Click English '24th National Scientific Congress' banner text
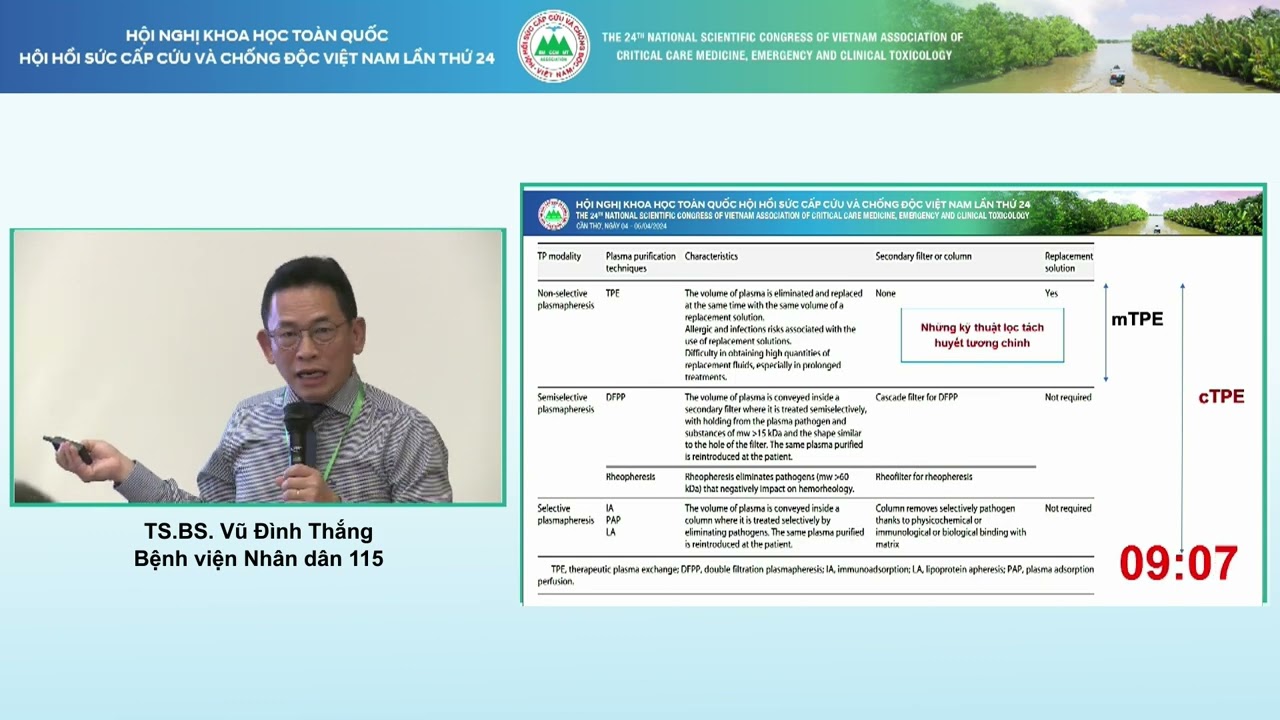1280x720 pixels. click(782, 46)
